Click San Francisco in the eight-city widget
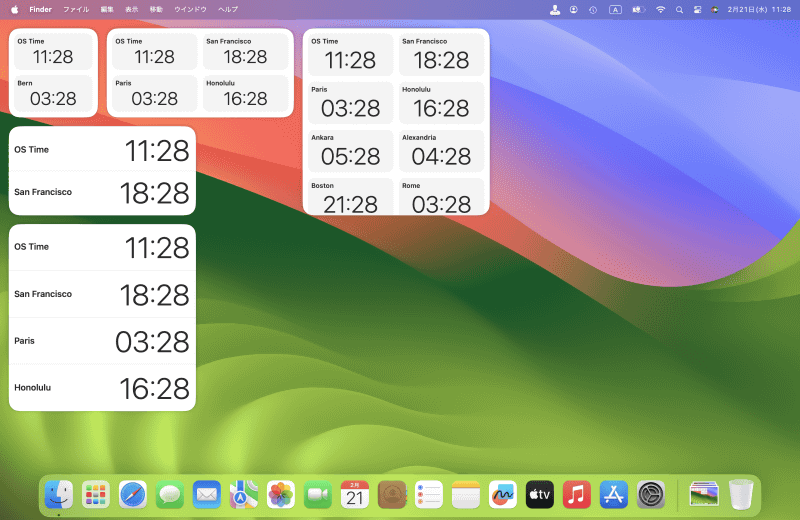 pyautogui.click(x=441, y=55)
